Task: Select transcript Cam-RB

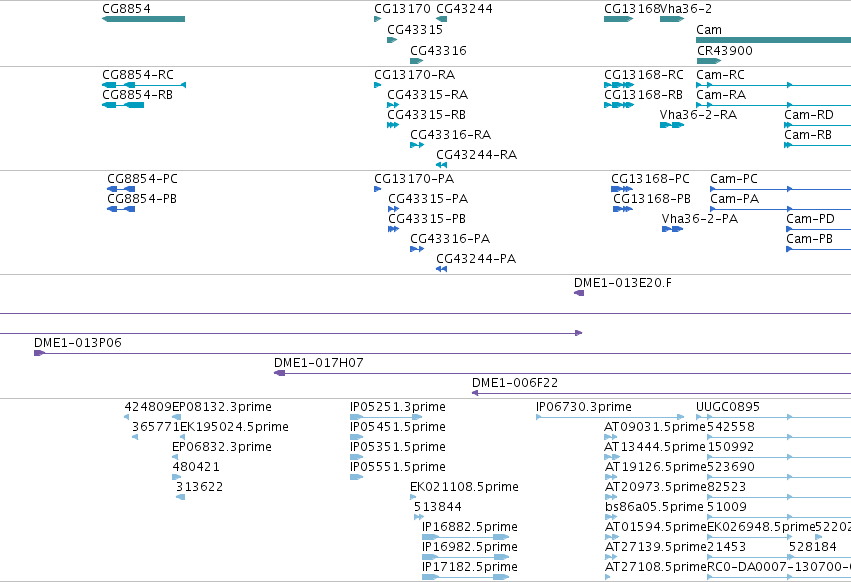Action: click(x=808, y=135)
